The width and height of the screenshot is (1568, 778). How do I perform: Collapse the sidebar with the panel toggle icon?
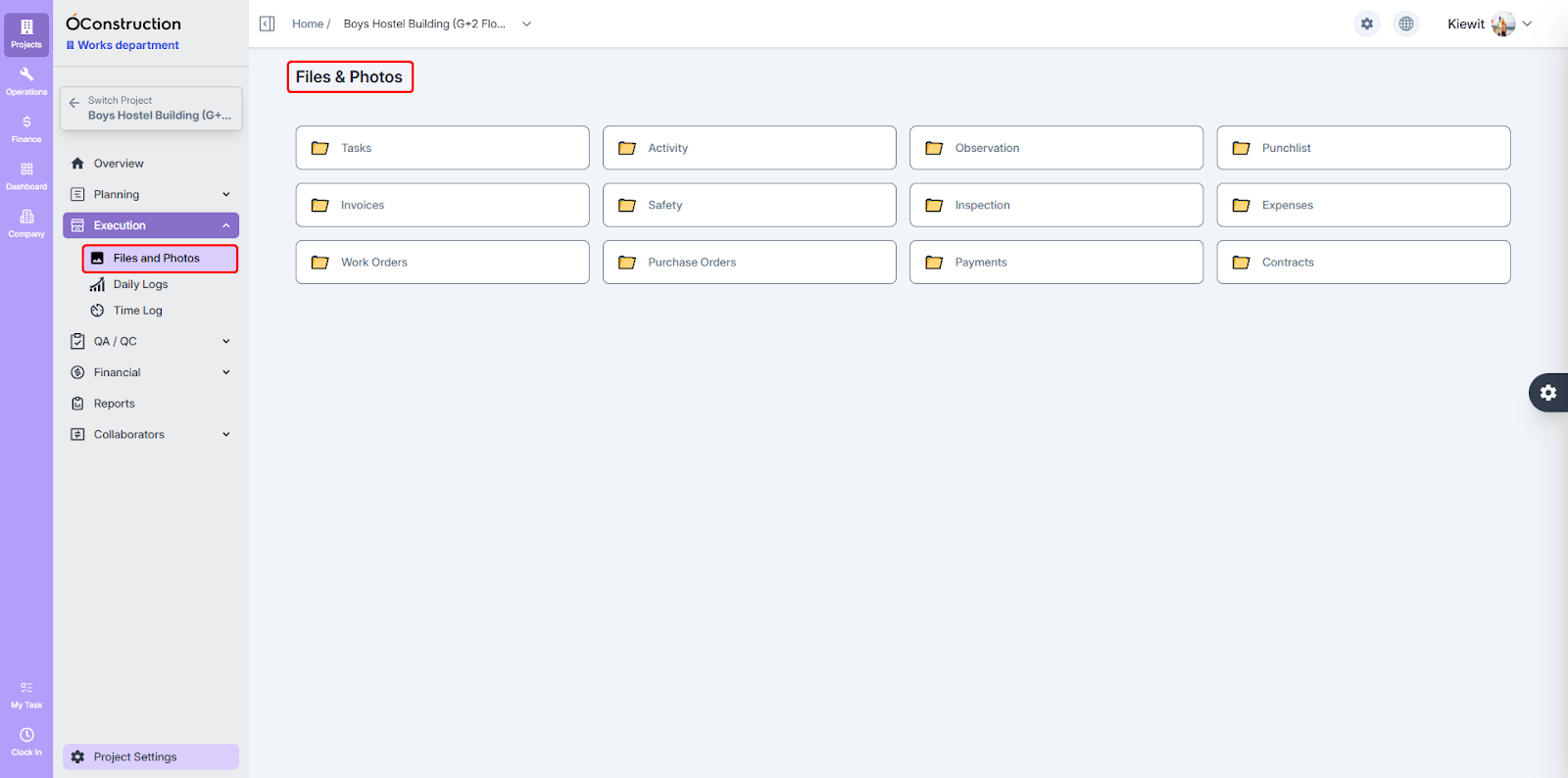(x=267, y=24)
